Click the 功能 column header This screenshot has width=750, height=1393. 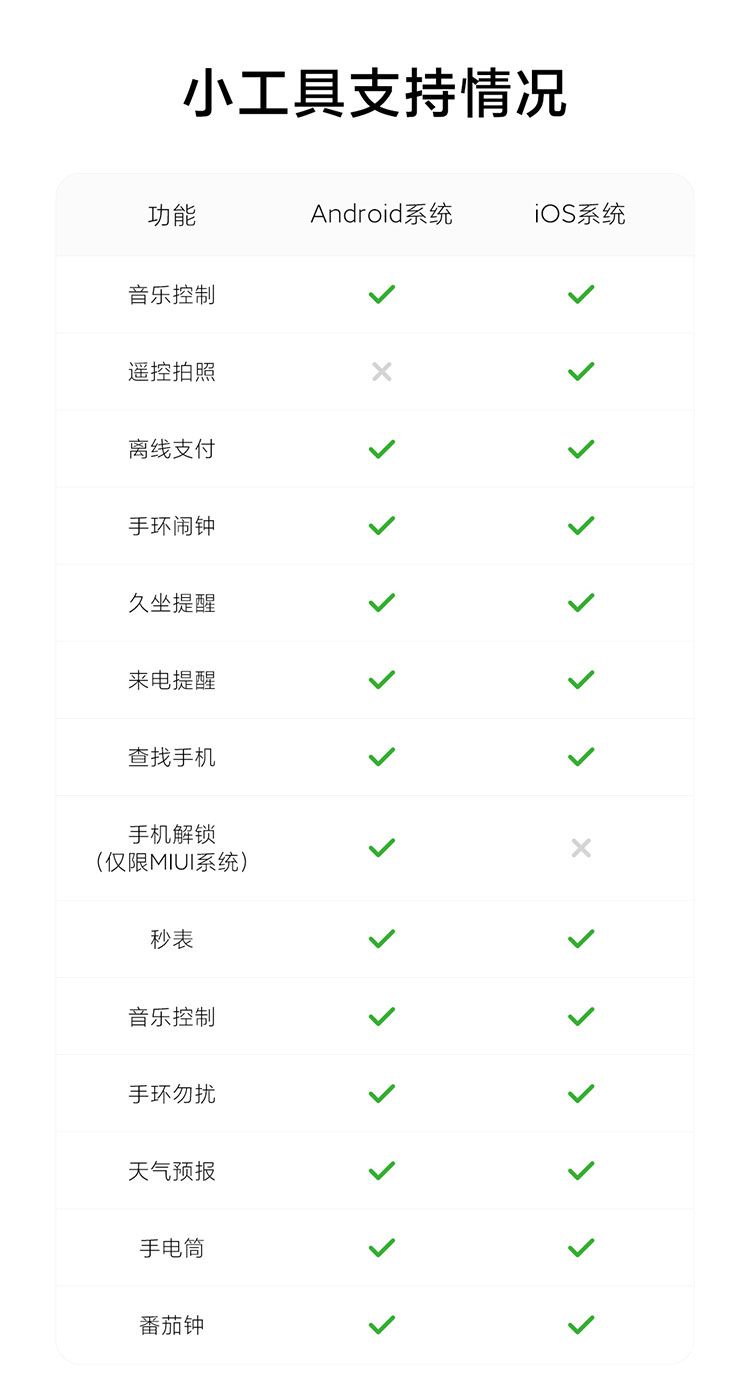[x=172, y=215]
